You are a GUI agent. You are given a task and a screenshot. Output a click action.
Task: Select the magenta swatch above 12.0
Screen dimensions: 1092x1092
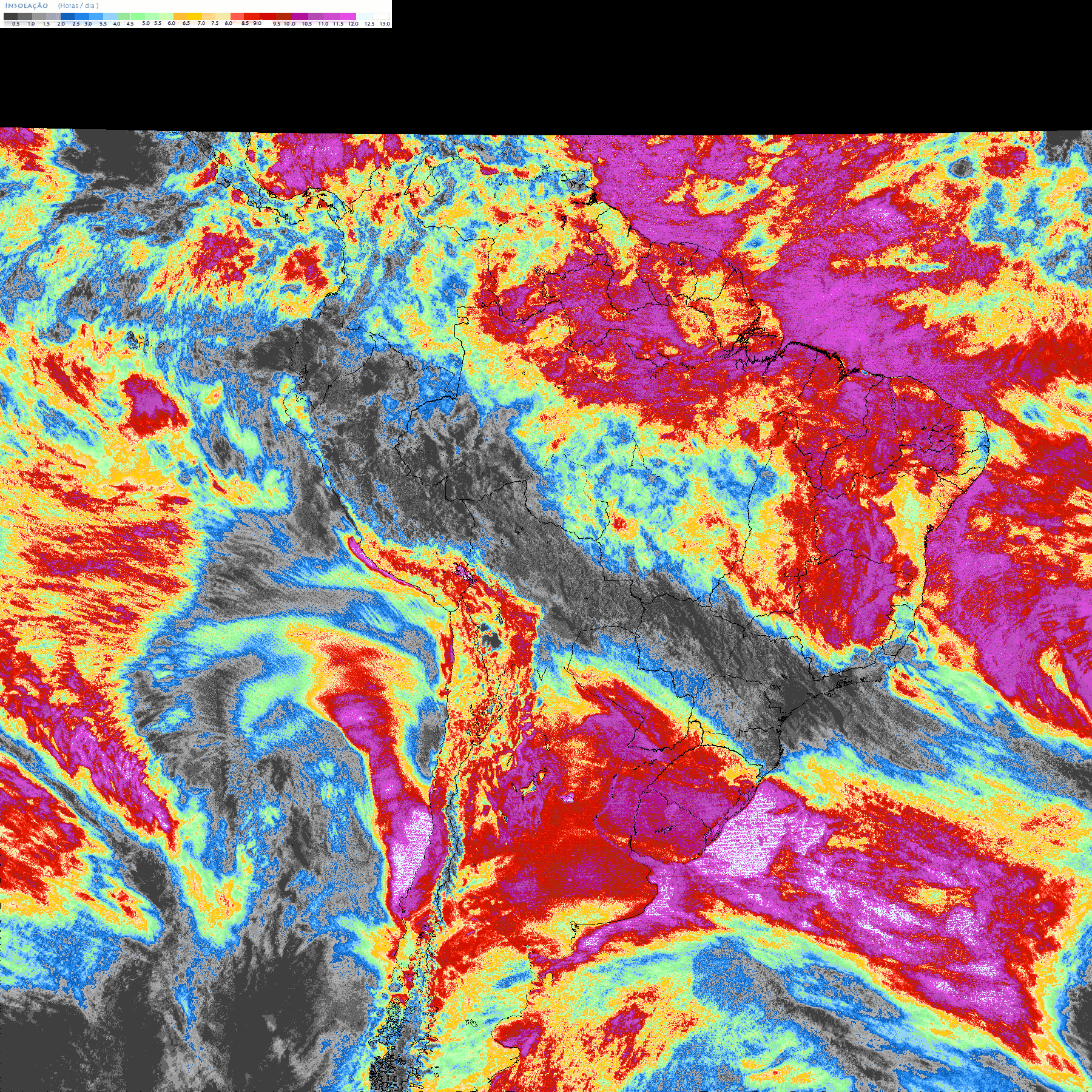pyautogui.click(x=348, y=16)
